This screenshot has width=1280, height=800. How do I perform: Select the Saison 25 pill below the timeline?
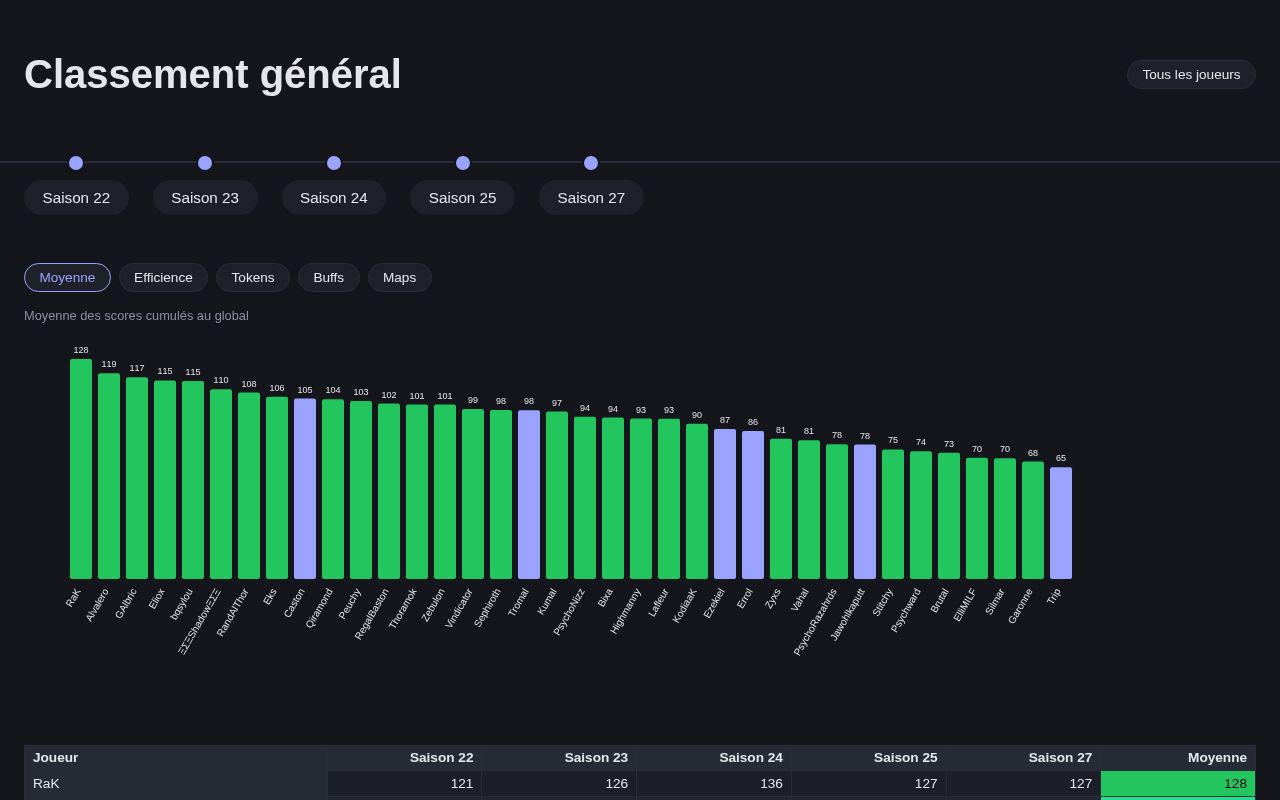463,198
